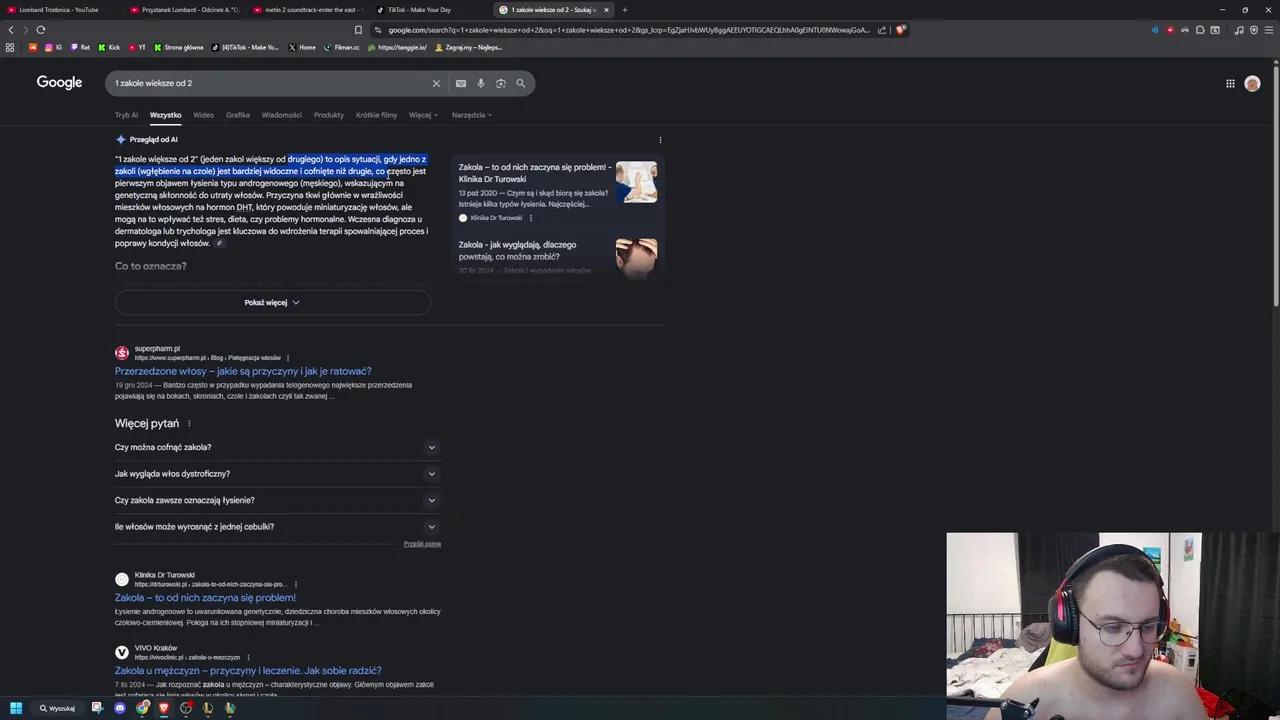This screenshot has height=720, width=1280.
Task: Go to the Google logo homepage
Action: (59, 82)
